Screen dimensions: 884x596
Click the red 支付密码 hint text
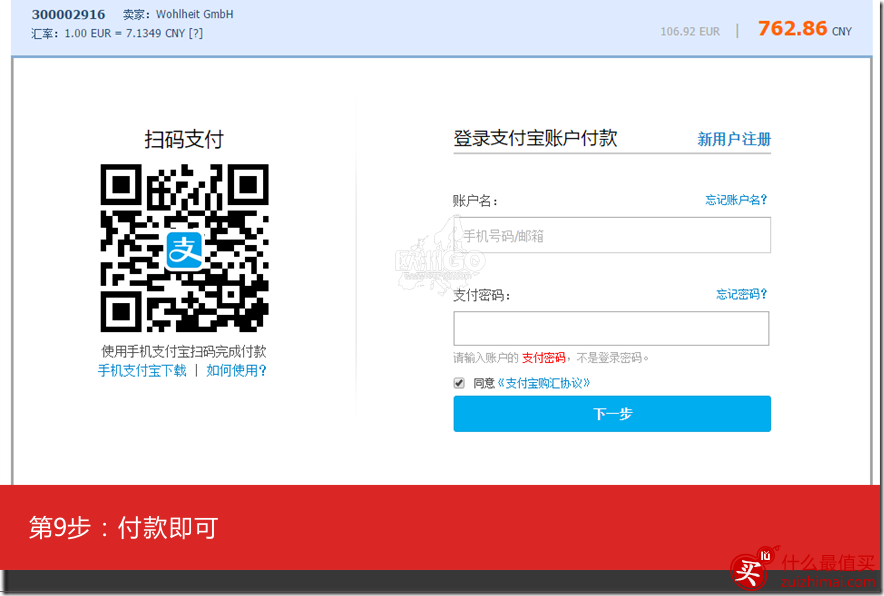pyautogui.click(x=543, y=357)
